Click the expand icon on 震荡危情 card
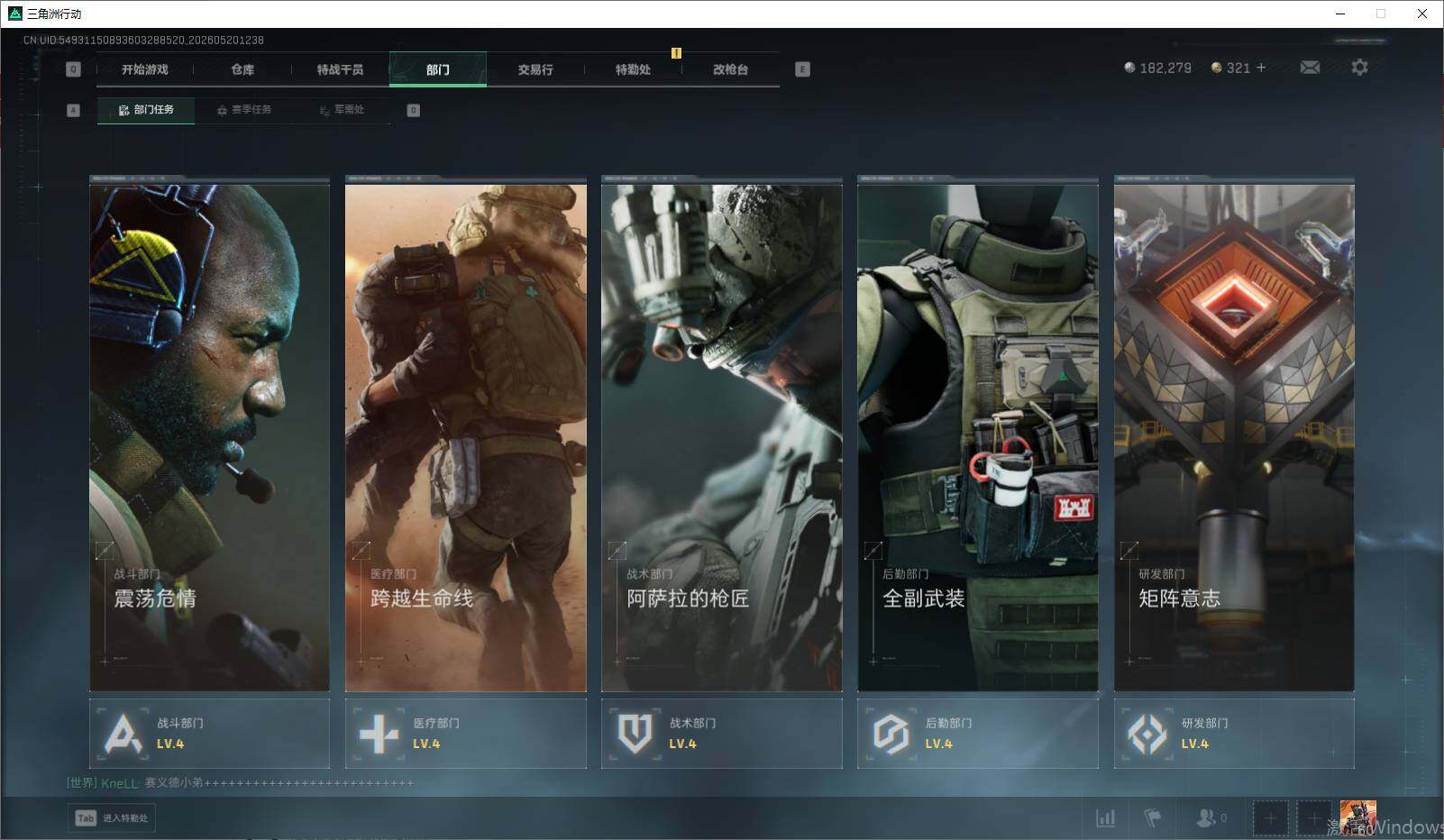 point(105,550)
